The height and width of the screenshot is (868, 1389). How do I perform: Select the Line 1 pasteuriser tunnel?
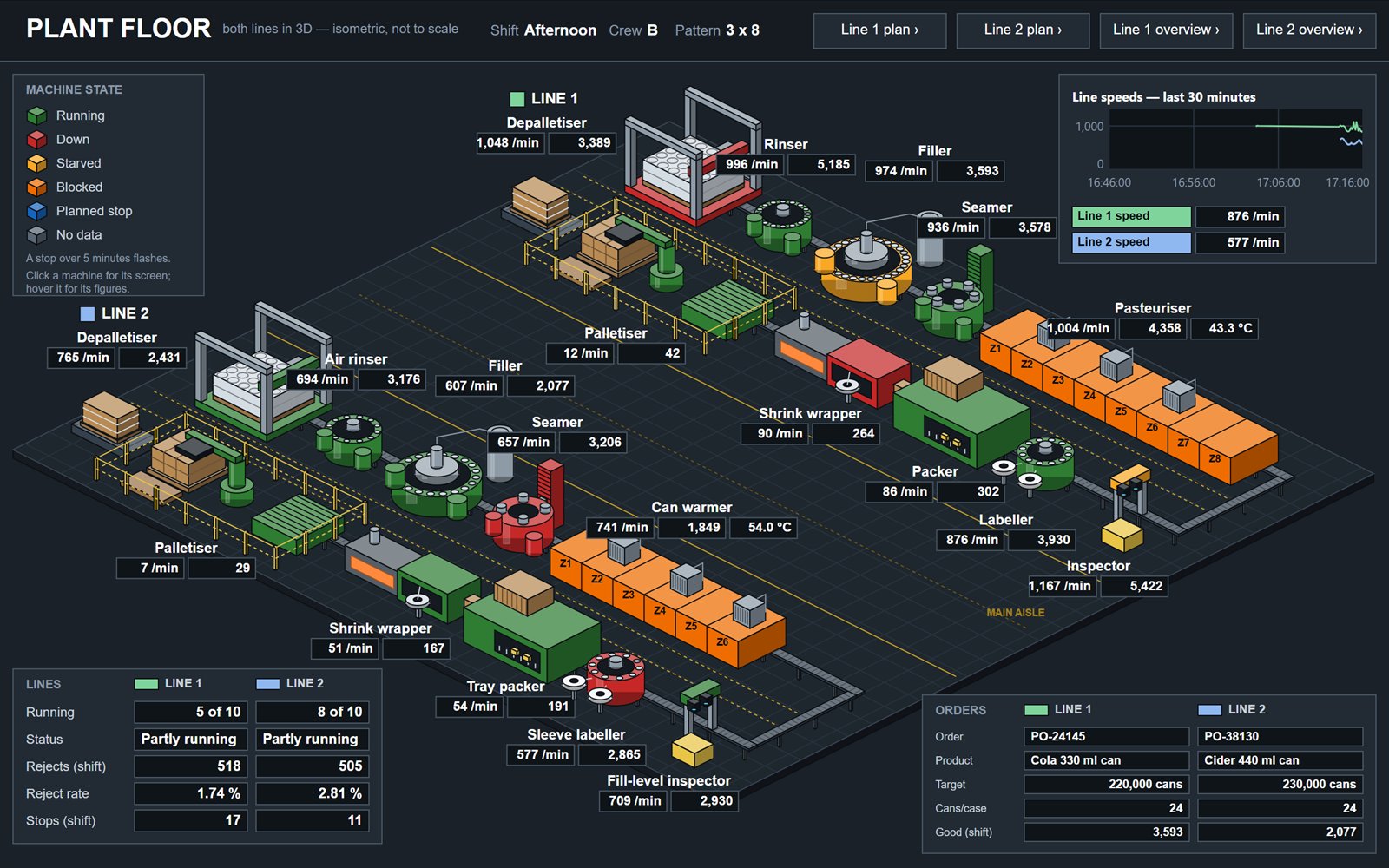[1129, 395]
